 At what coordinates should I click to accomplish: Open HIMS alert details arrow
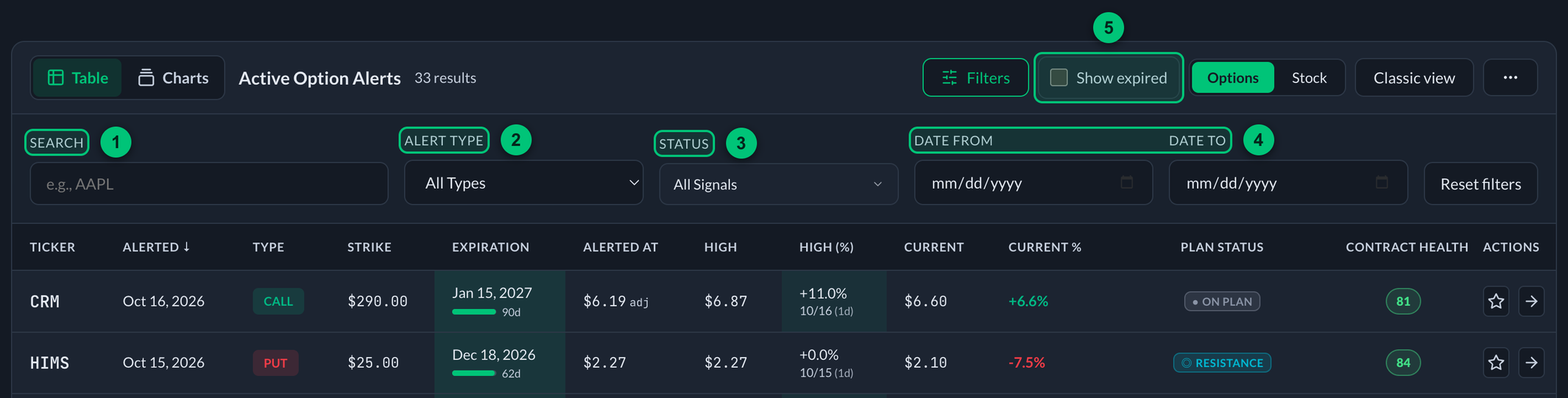point(1531,363)
